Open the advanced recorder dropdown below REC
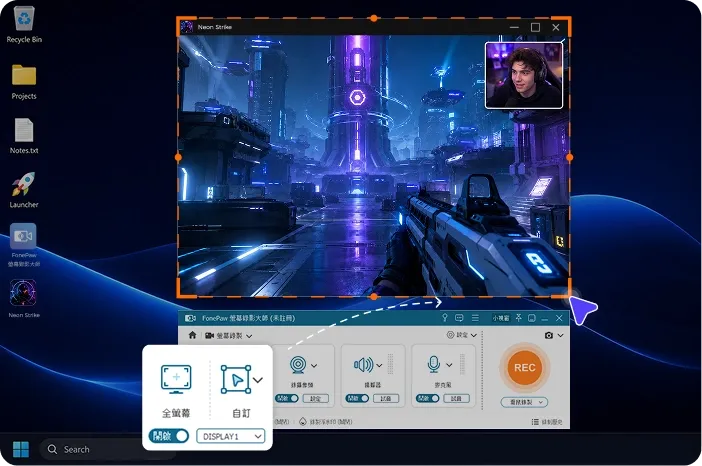The image size is (702, 466). pyautogui.click(x=524, y=402)
